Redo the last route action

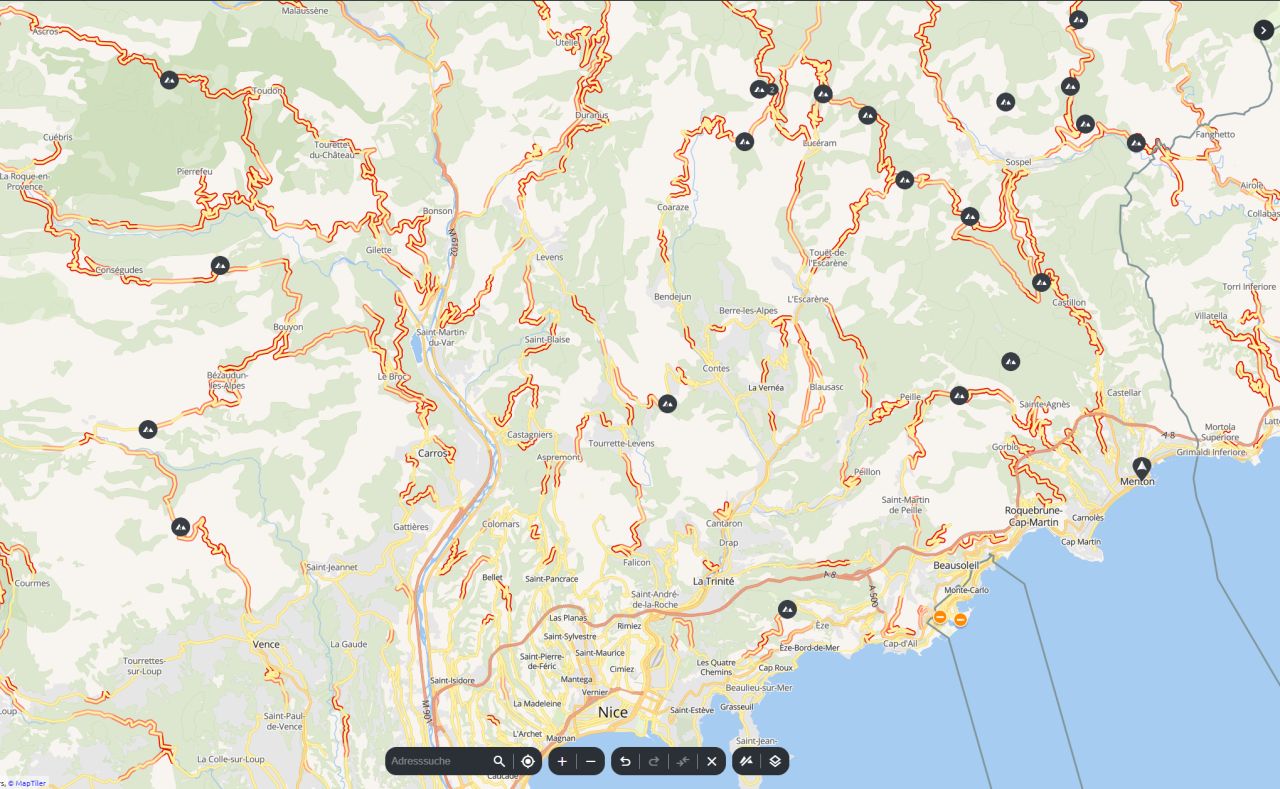click(654, 761)
